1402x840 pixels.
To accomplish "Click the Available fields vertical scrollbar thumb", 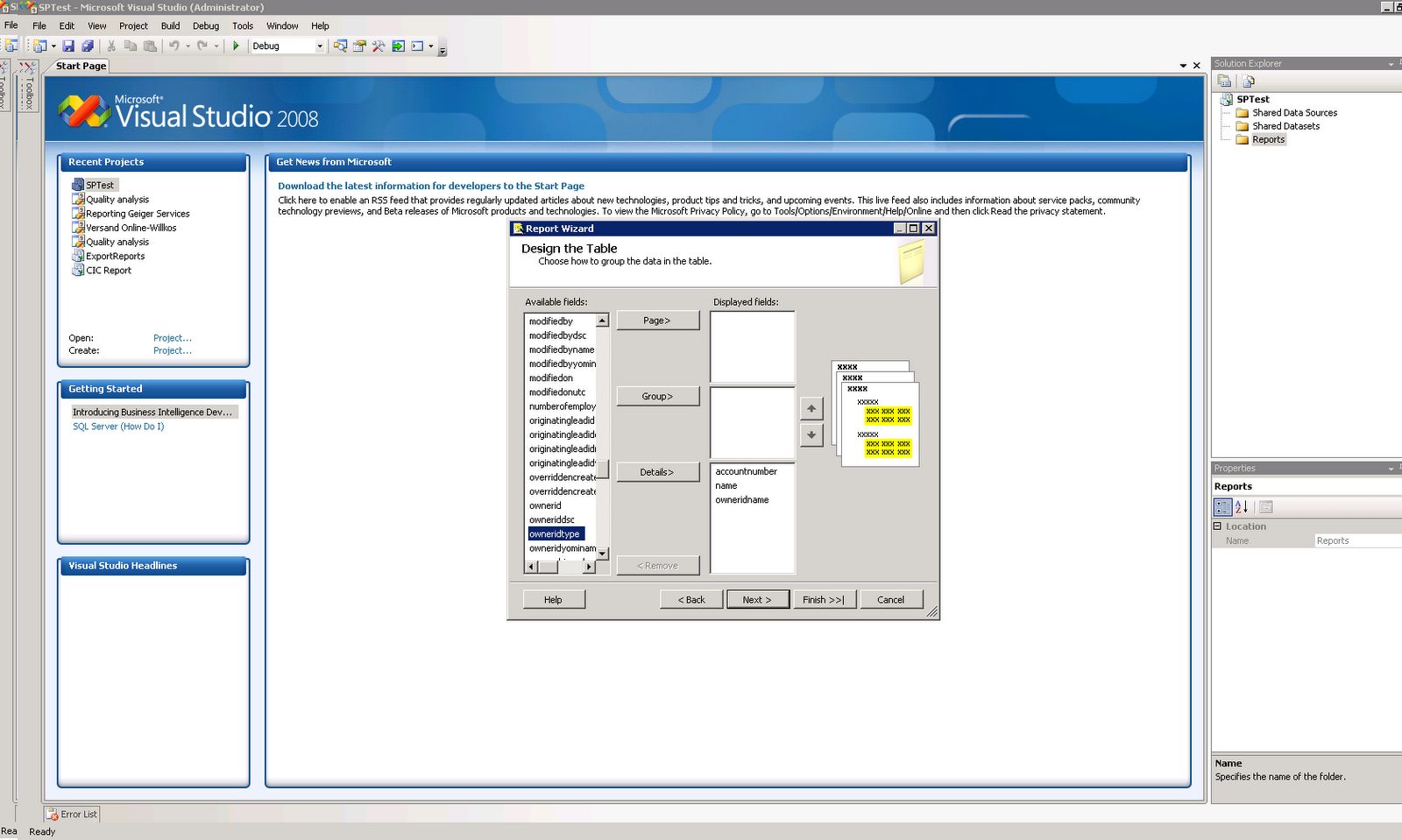I will pyautogui.click(x=603, y=469).
